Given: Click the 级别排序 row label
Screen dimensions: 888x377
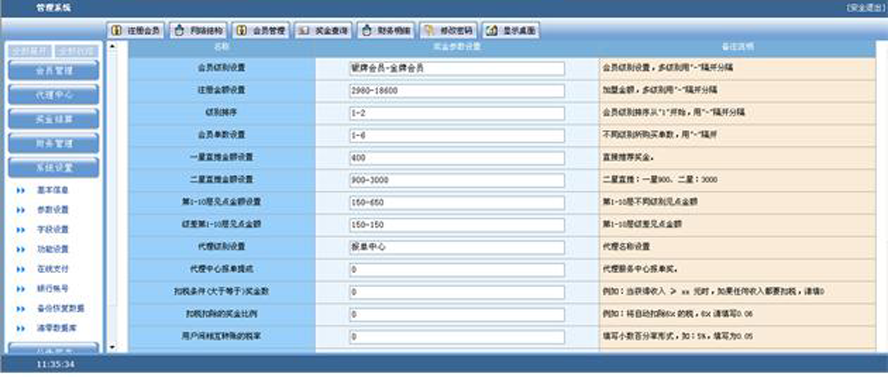Looking at the screenshot, I should [221, 113].
